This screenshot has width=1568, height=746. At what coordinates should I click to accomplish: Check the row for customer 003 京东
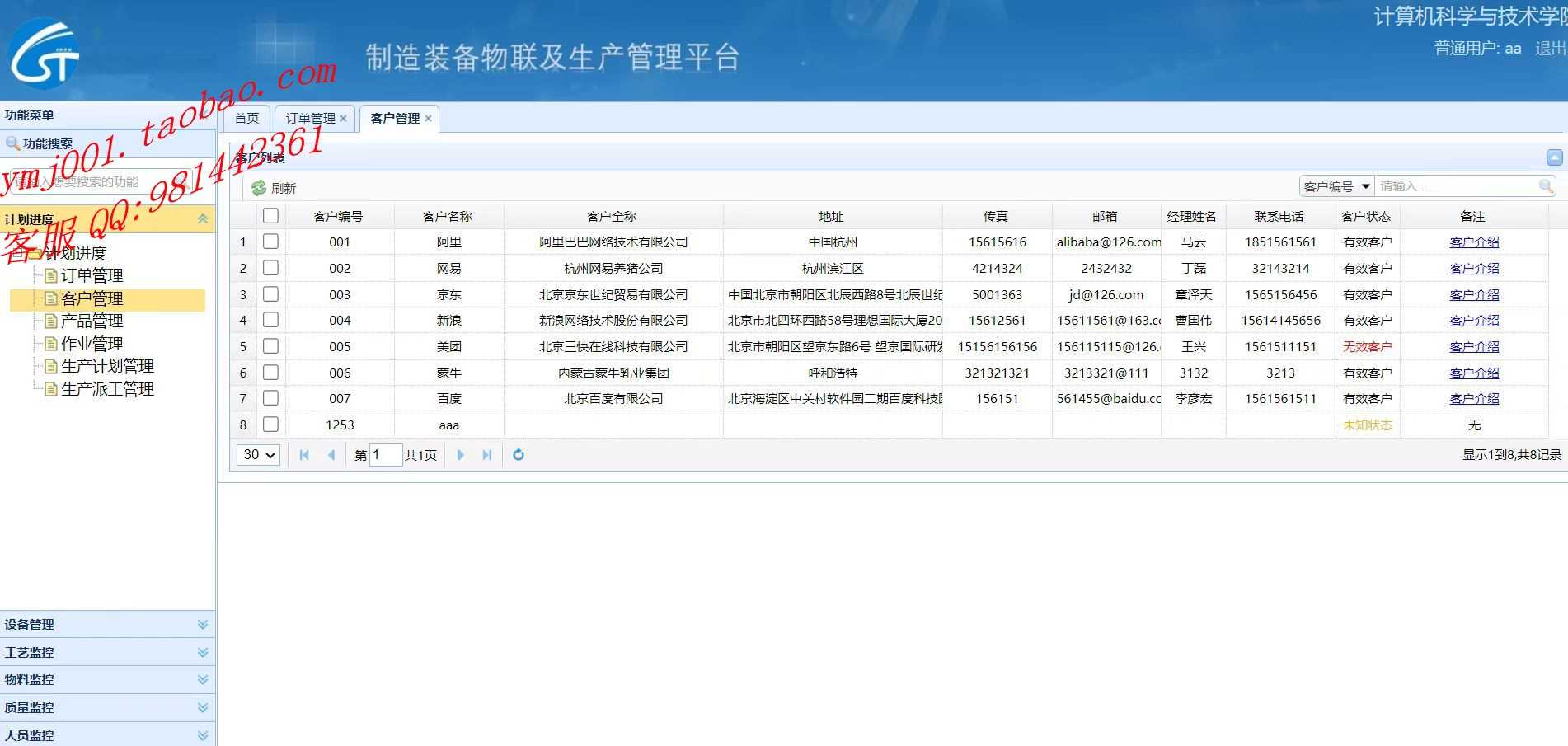coord(270,294)
